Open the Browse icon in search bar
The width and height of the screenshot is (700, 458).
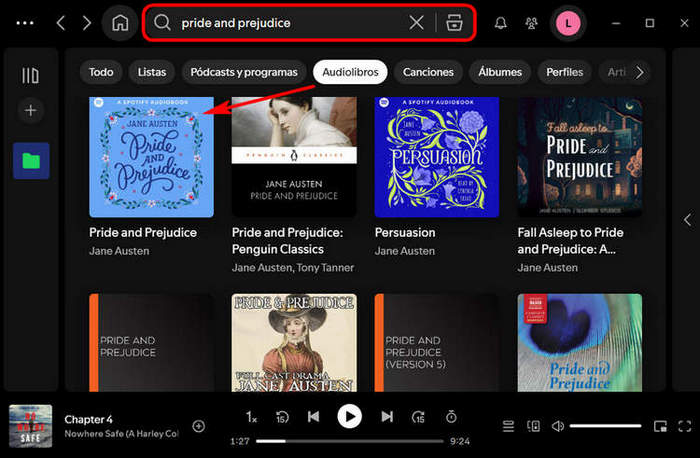point(454,22)
